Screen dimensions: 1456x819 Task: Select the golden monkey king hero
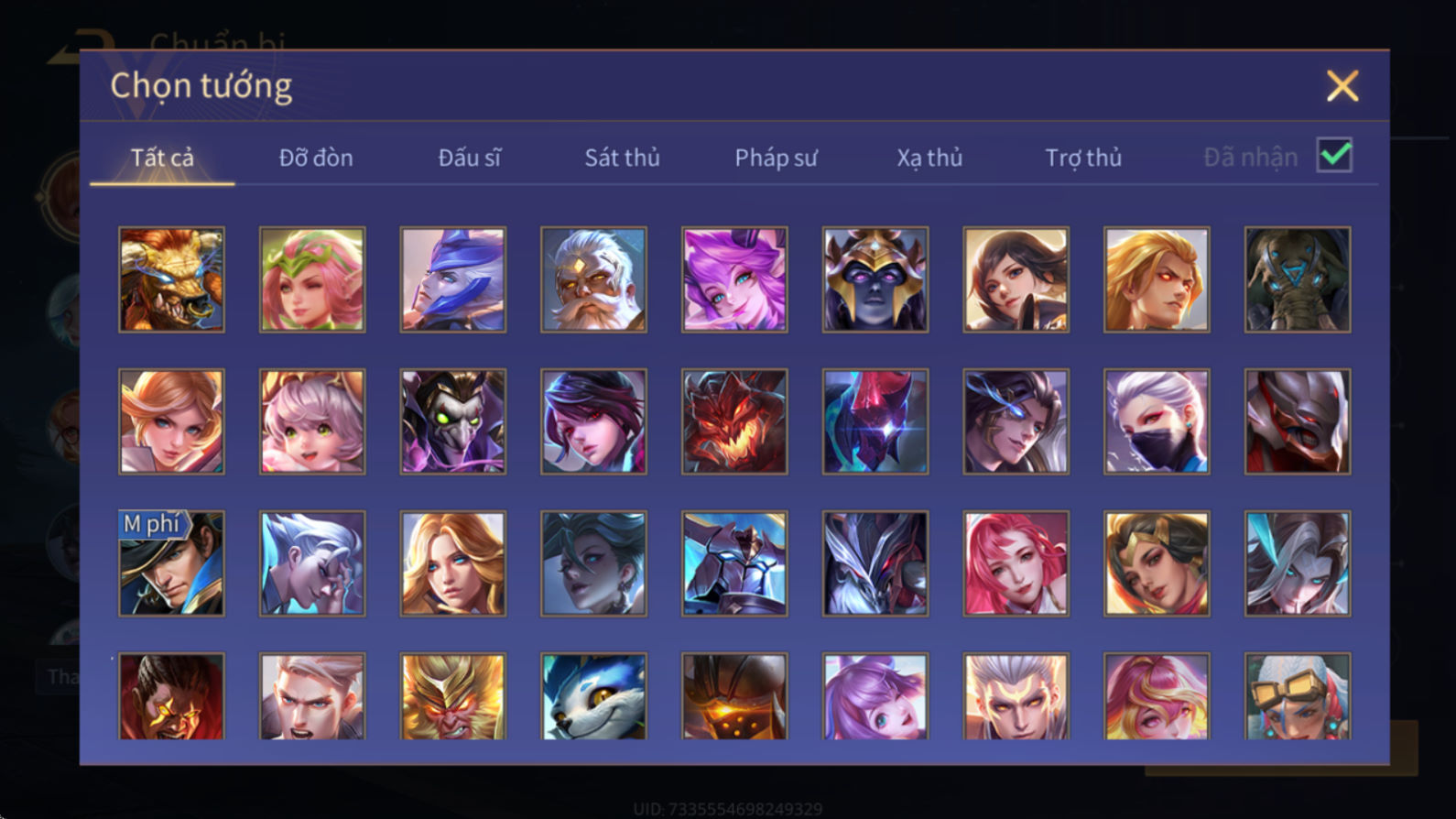453,696
